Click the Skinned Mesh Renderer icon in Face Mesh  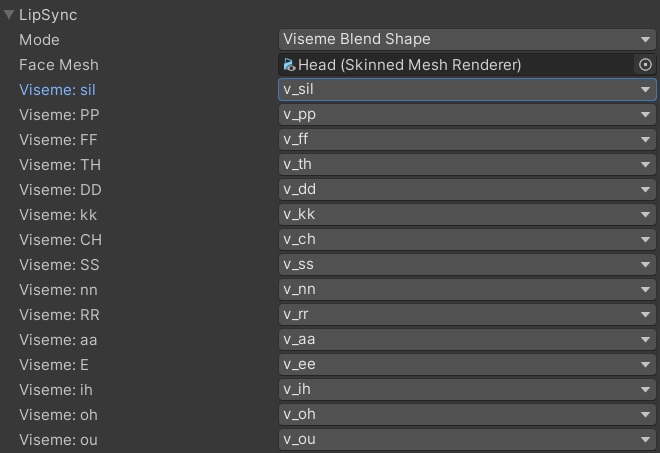click(x=289, y=65)
